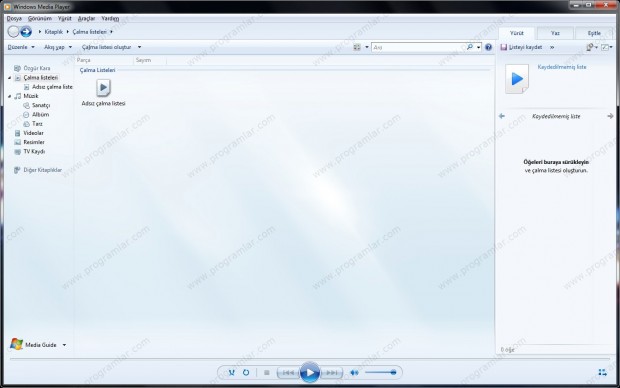
Task: Show more commands chevron beside Listeyi kaydet
Action: pos(552,47)
